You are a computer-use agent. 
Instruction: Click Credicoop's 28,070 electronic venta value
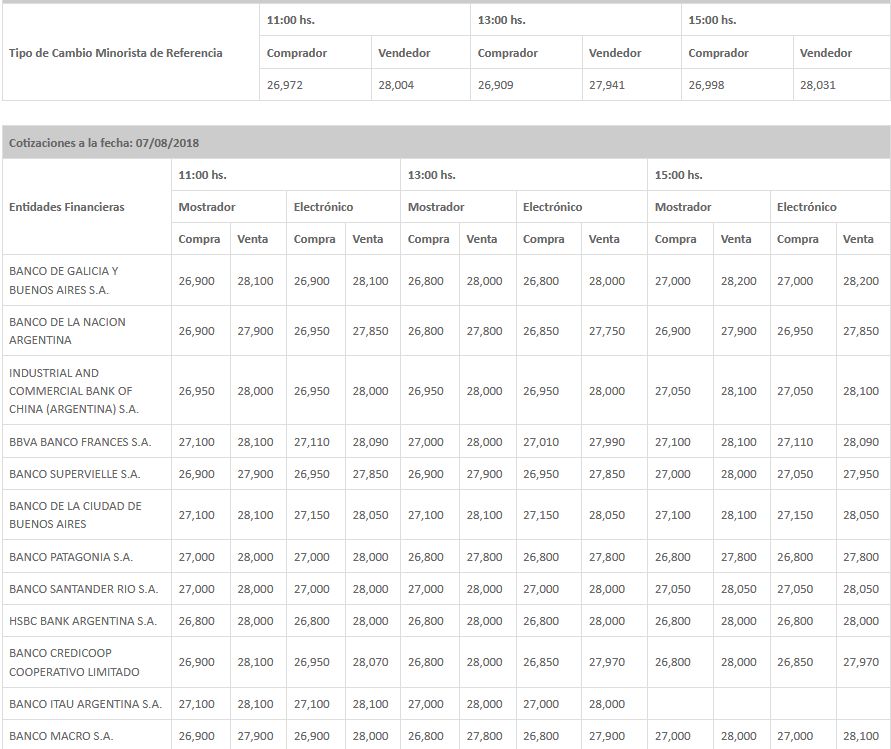(370, 663)
